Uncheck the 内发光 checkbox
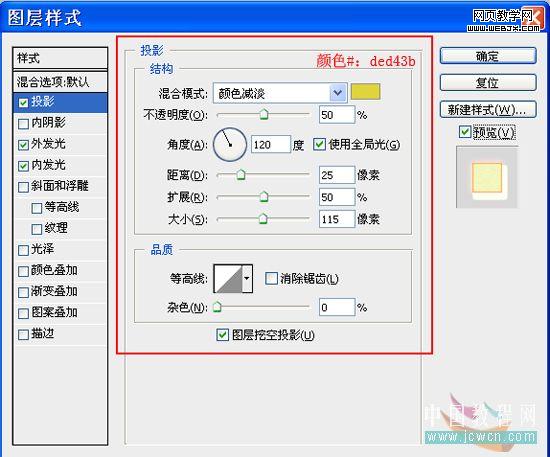 click(x=24, y=166)
